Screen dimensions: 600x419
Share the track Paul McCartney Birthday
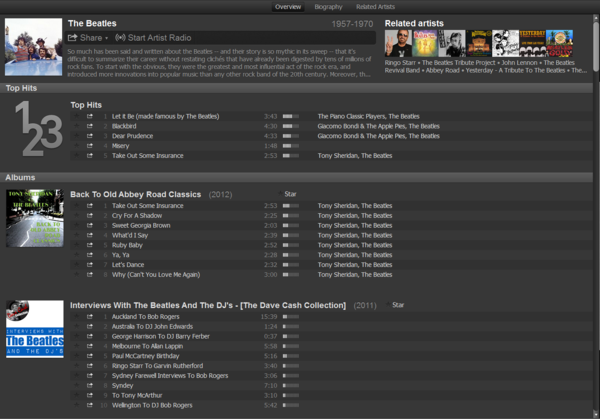(x=90, y=356)
